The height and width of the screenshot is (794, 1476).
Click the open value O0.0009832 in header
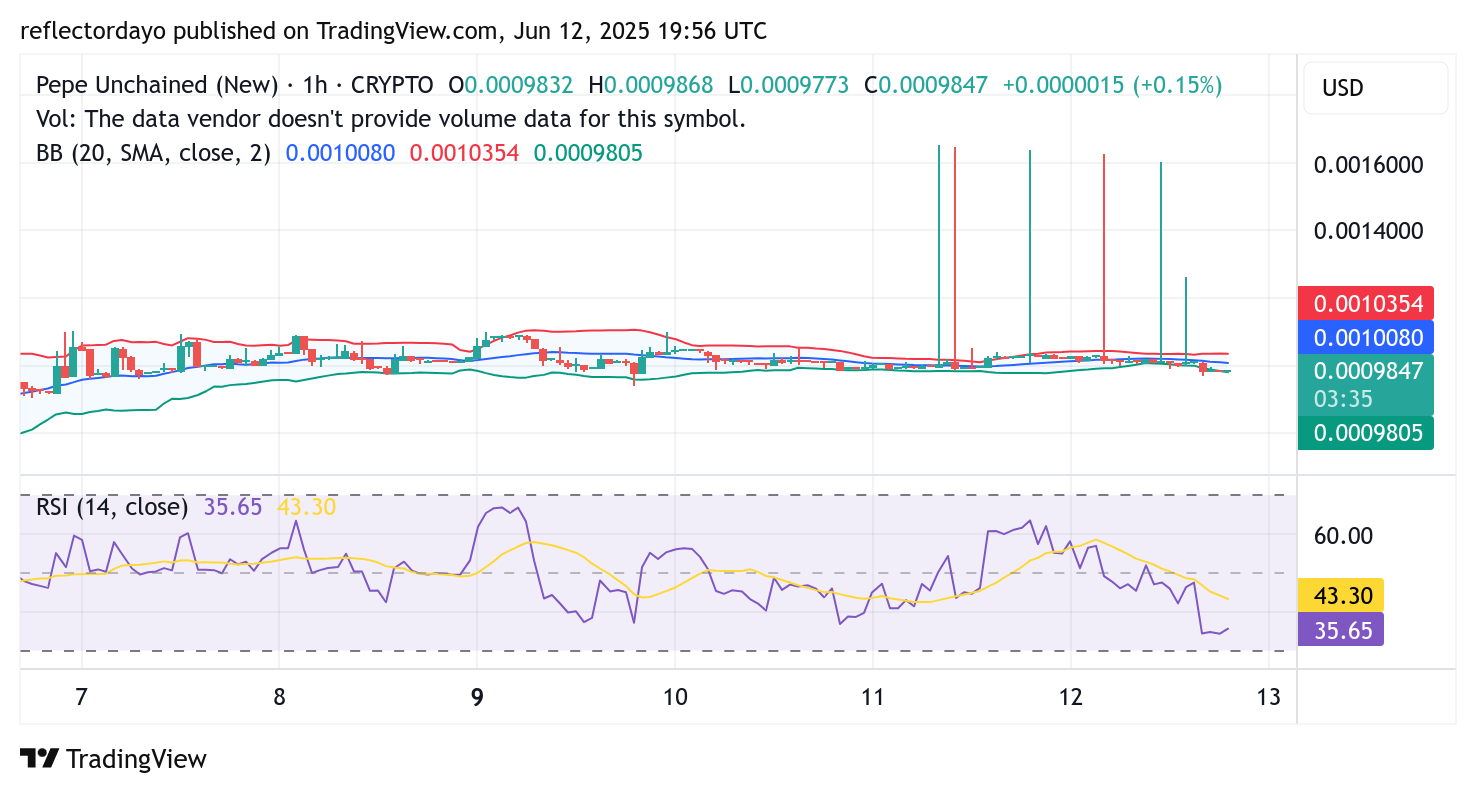point(510,85)
